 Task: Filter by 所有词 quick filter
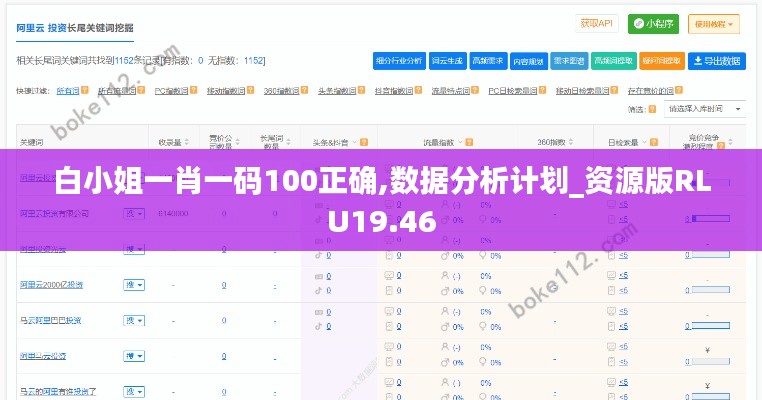[68, 90]
